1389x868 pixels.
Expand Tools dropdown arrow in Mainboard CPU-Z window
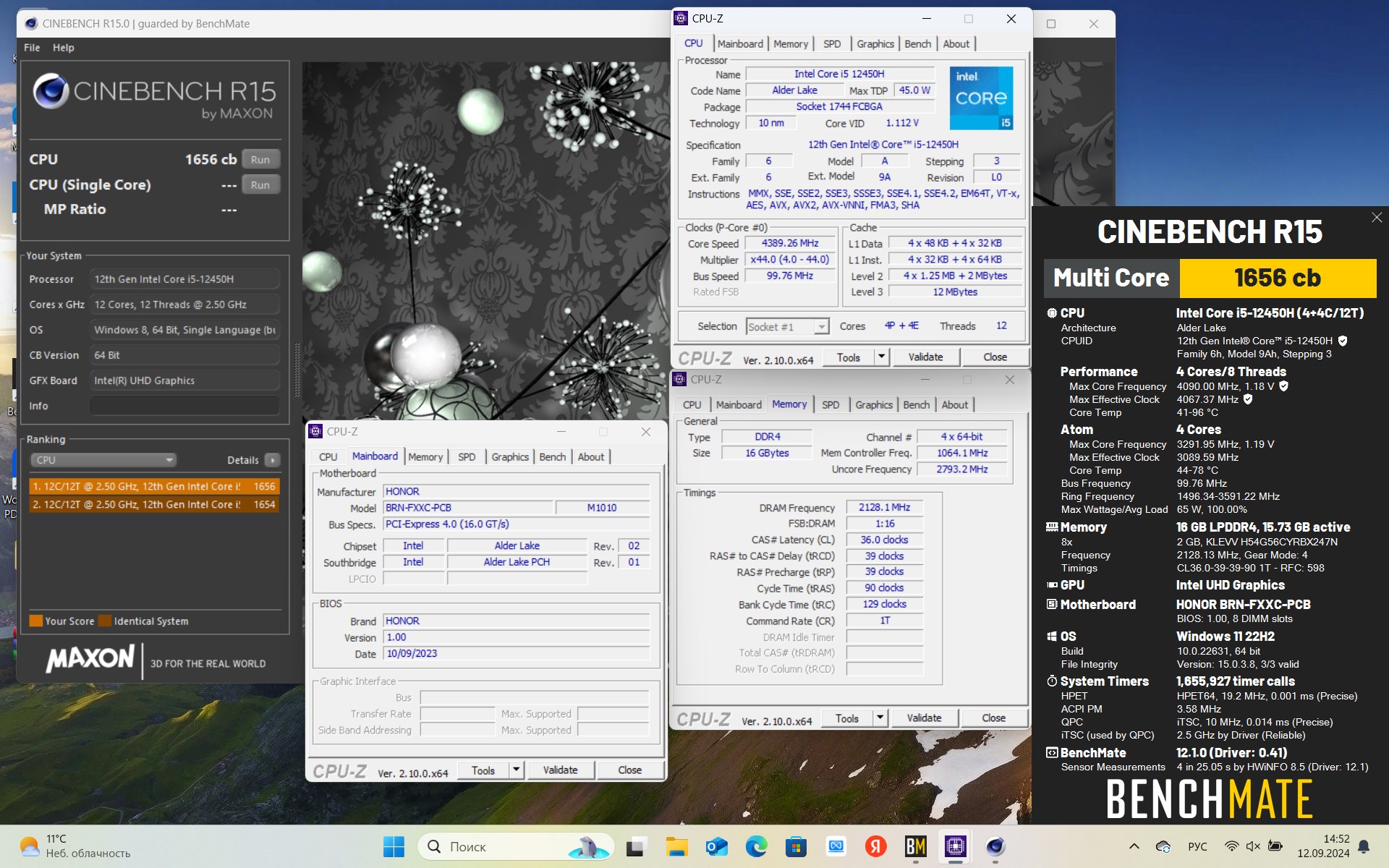coord(516,770)
